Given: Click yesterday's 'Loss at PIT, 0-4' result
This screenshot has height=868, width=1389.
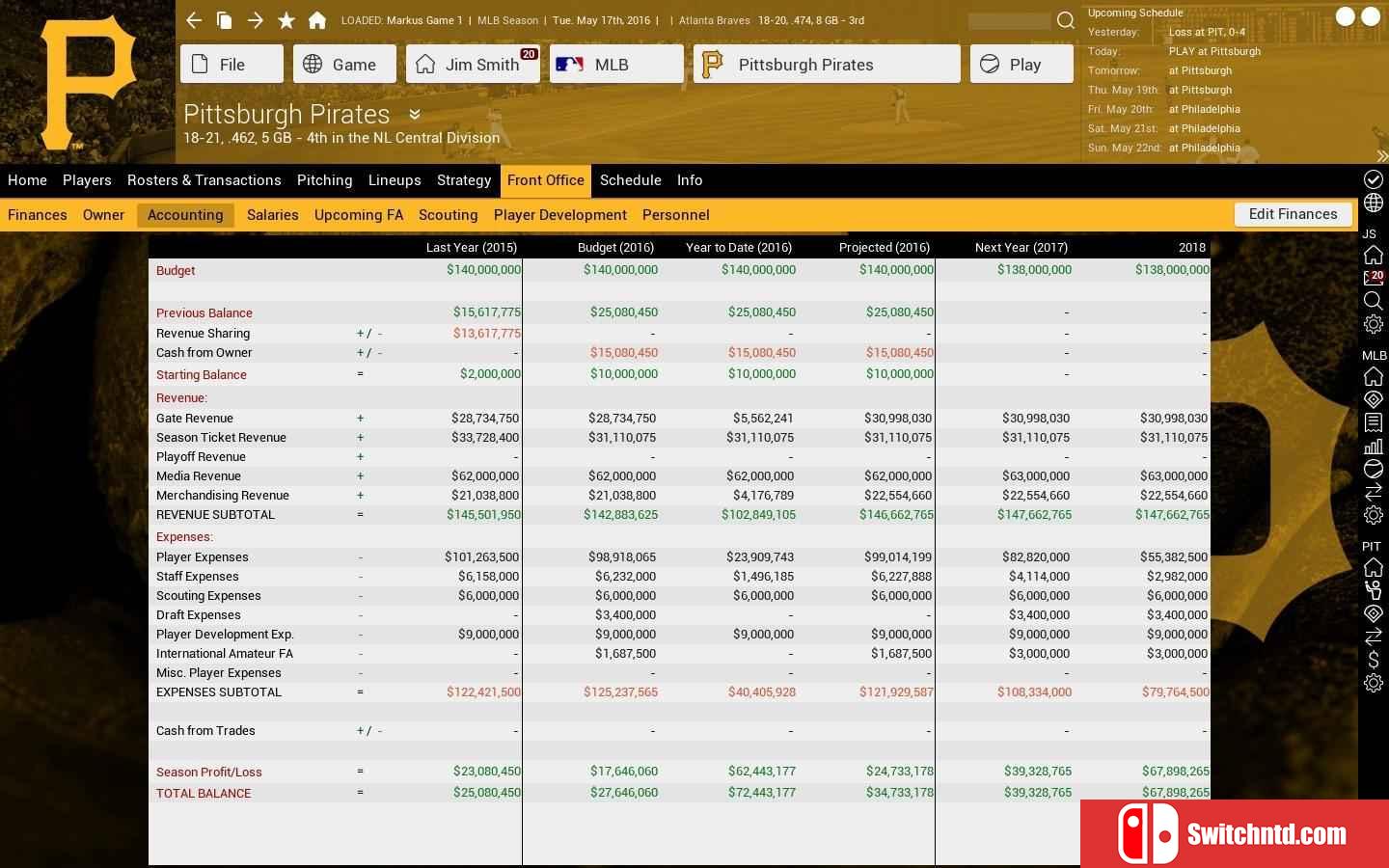Looking at the screenshot, I should [x=1207, y=32].
